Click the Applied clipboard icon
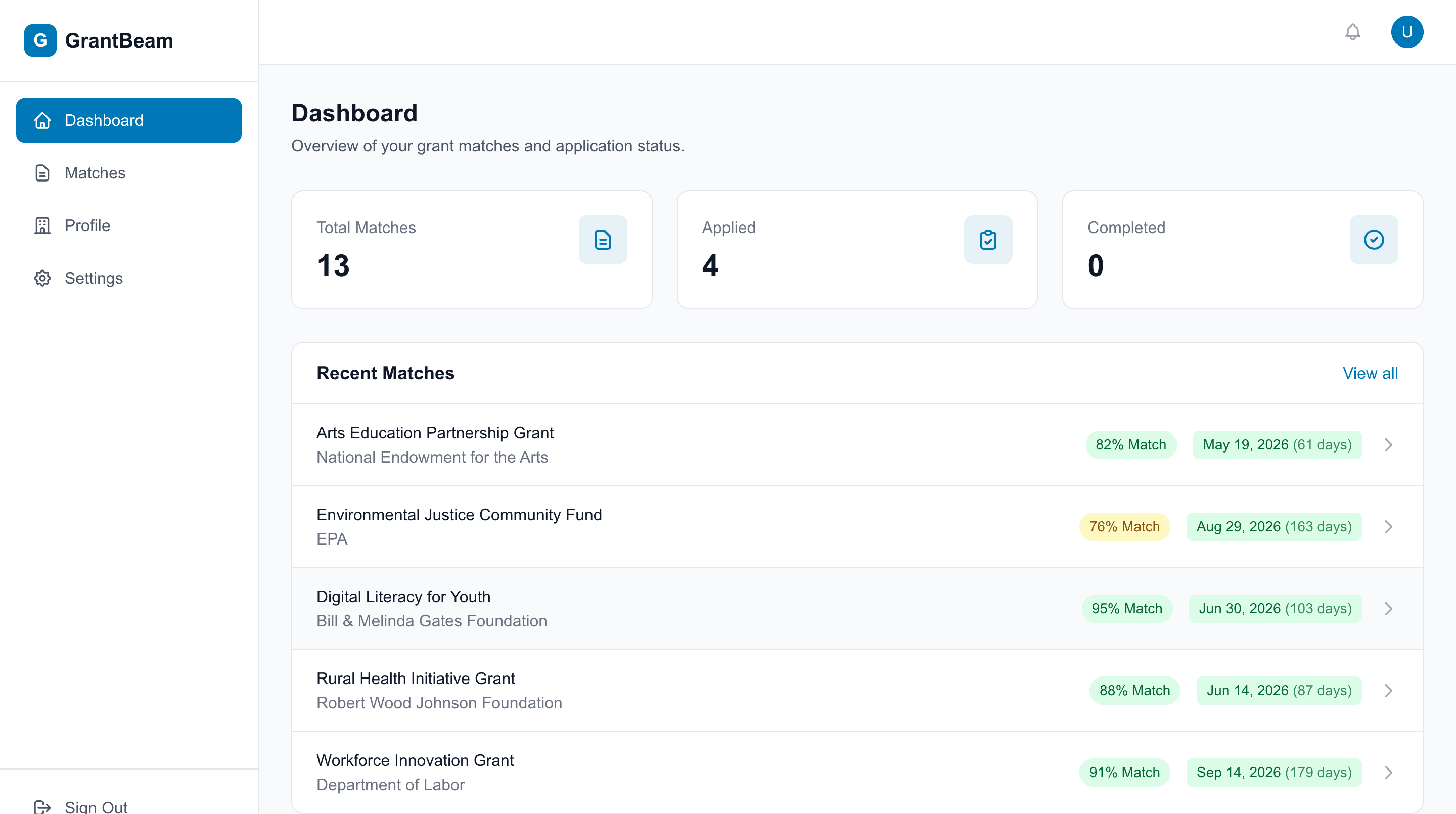 point(988,239)
